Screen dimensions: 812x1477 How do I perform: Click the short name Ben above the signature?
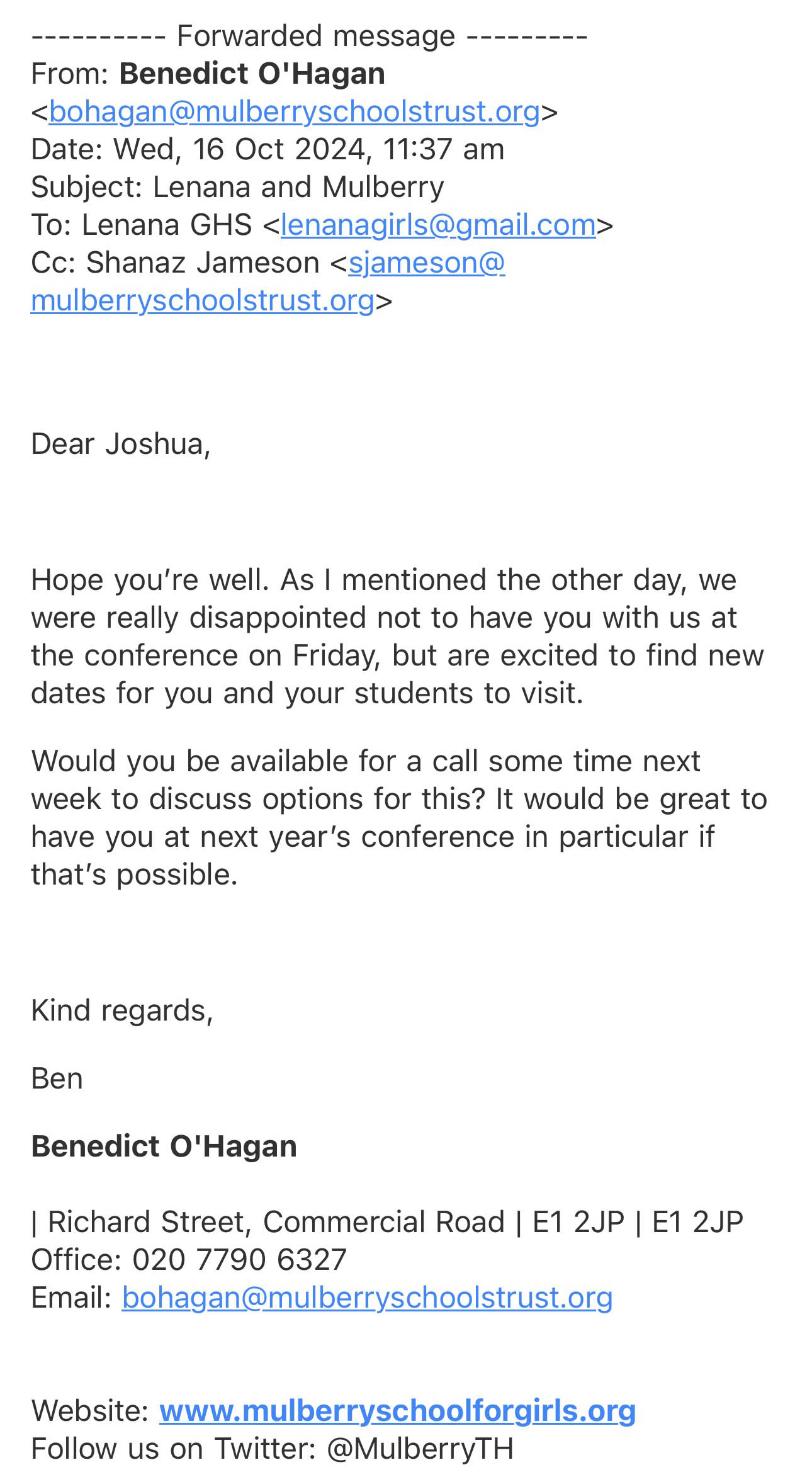57,1078
